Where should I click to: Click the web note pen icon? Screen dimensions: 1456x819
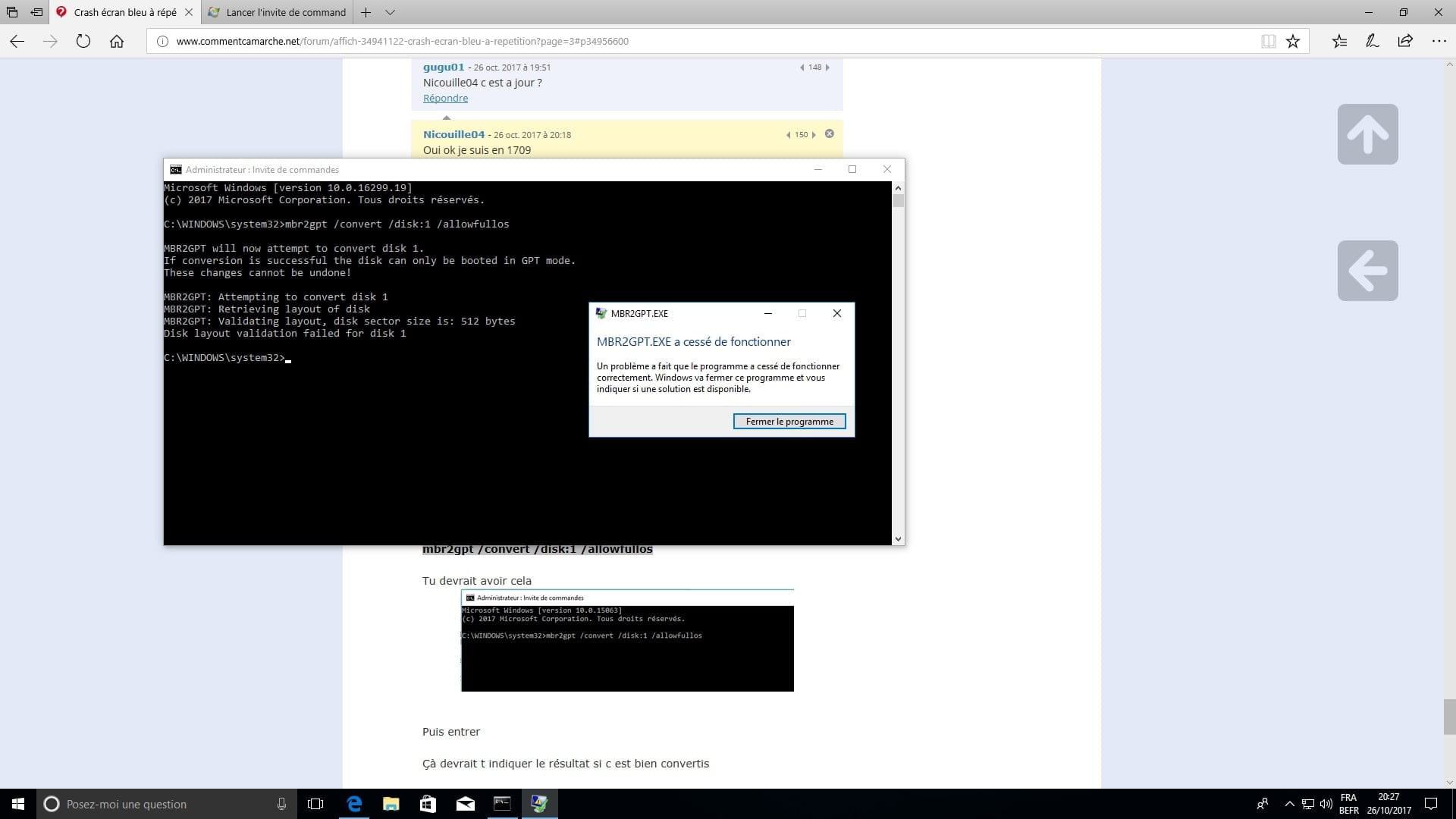click(1372, 42)
